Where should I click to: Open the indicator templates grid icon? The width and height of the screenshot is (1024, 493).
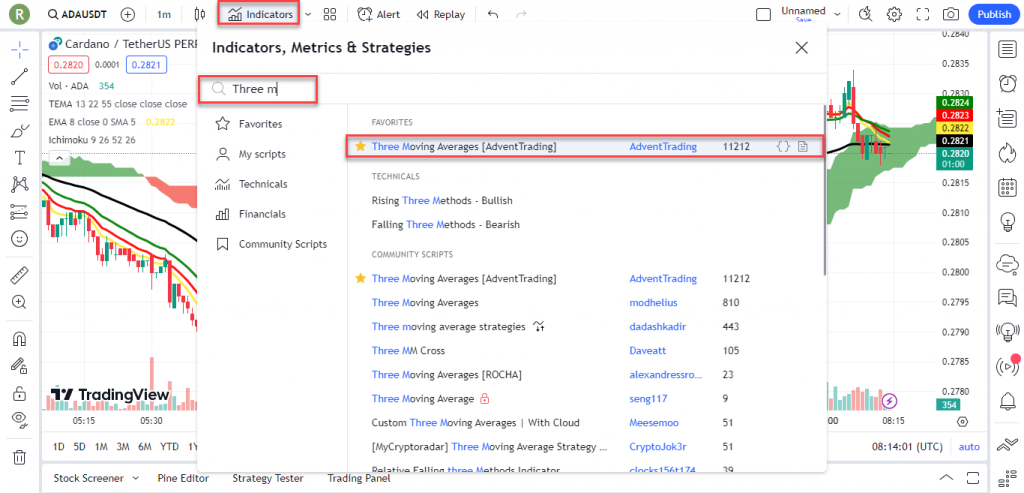(x=330, y=14)
